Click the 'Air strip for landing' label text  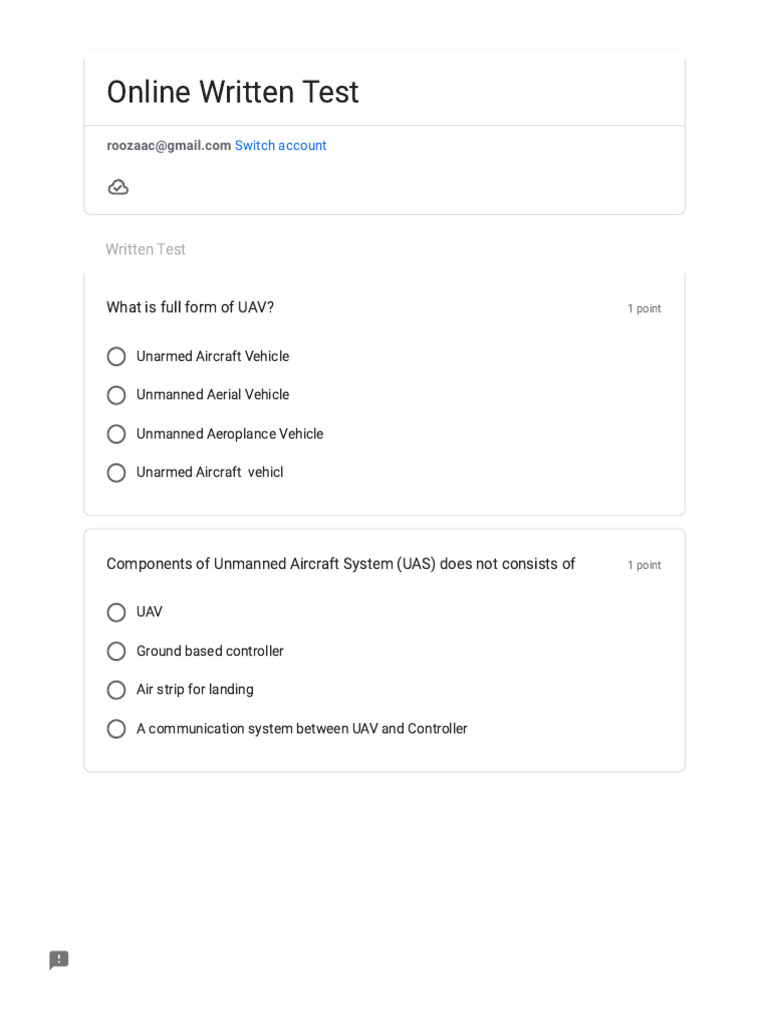(195, 690)
